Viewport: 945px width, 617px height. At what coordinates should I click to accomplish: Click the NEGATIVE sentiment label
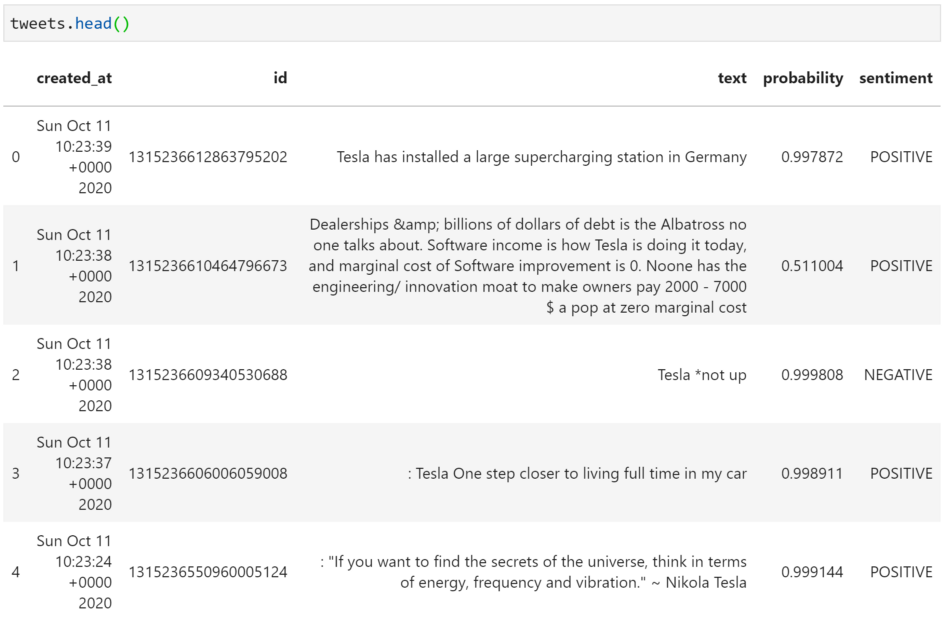(898, 375)
